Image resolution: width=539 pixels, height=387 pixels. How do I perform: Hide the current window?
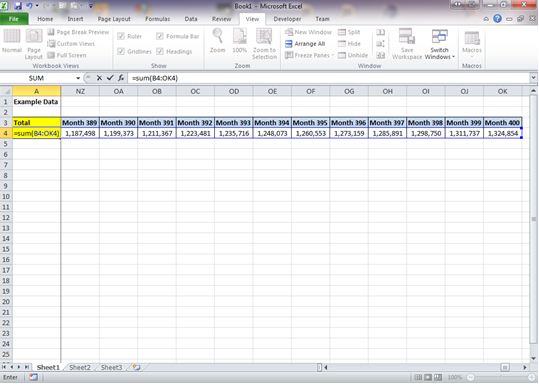click(x=349, y=44)
